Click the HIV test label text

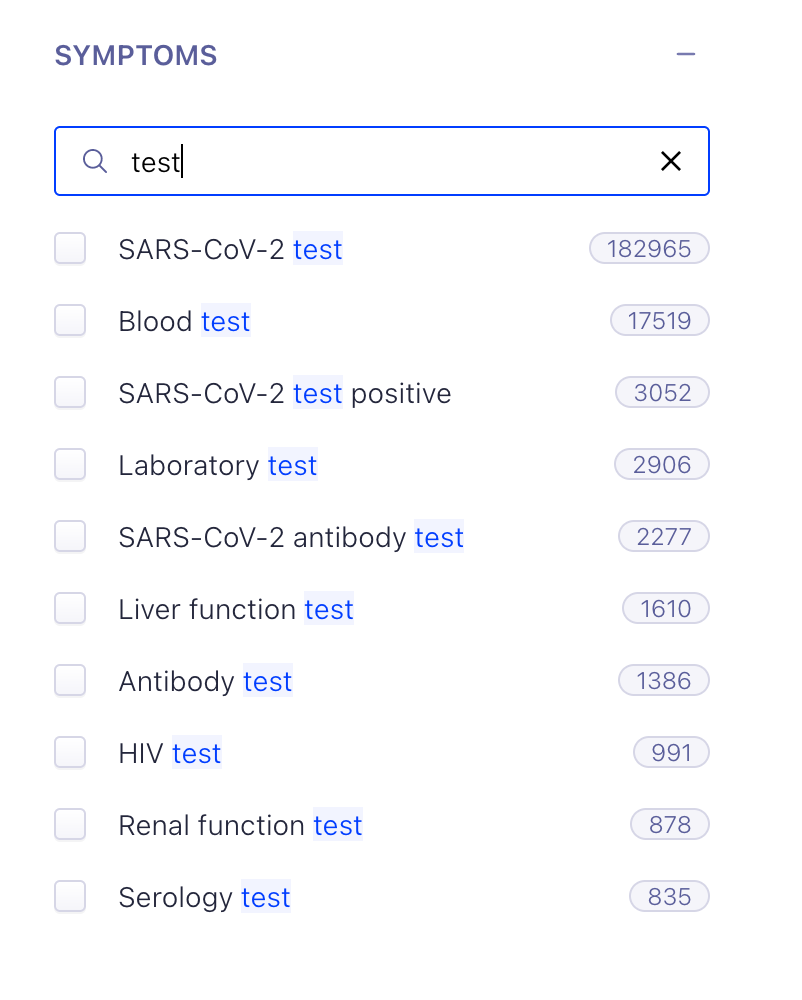coord(170,753)
